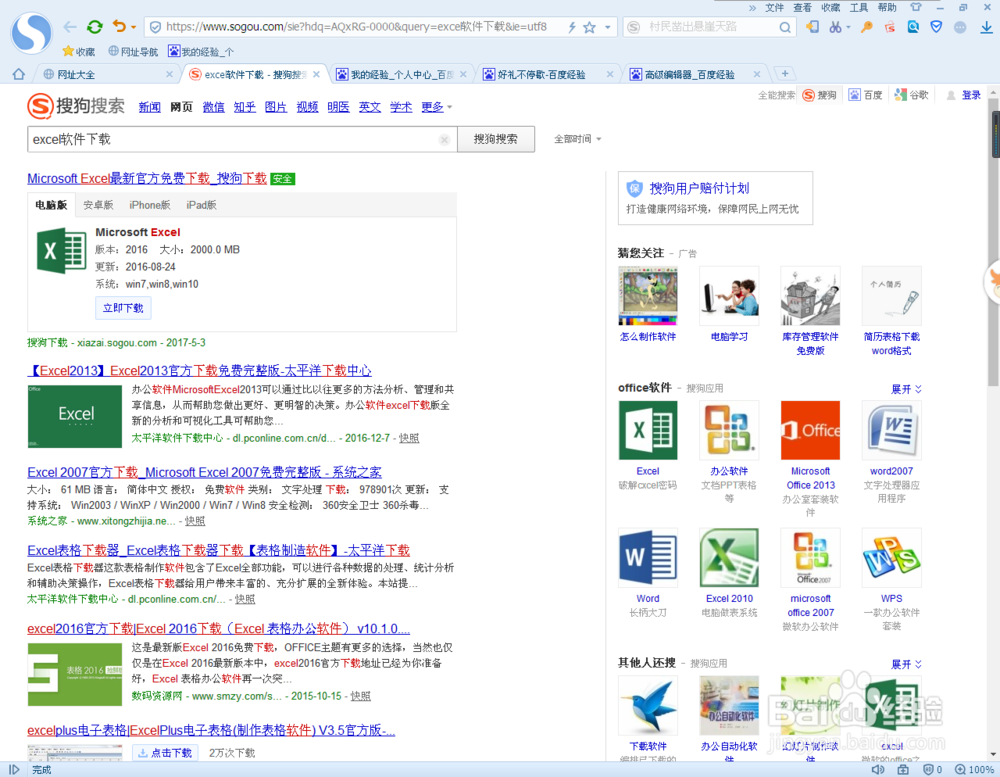Click the 搜狗搜索 button

496,139
